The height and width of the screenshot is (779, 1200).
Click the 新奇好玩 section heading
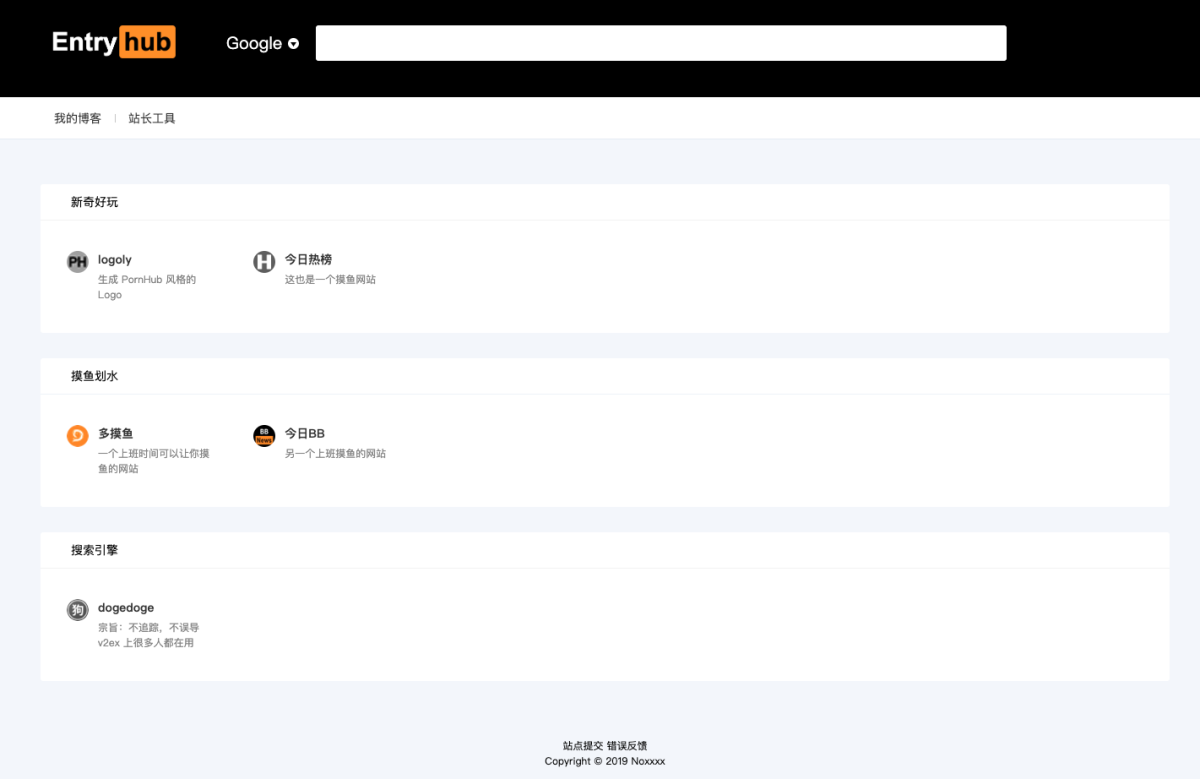click(94, 202)
